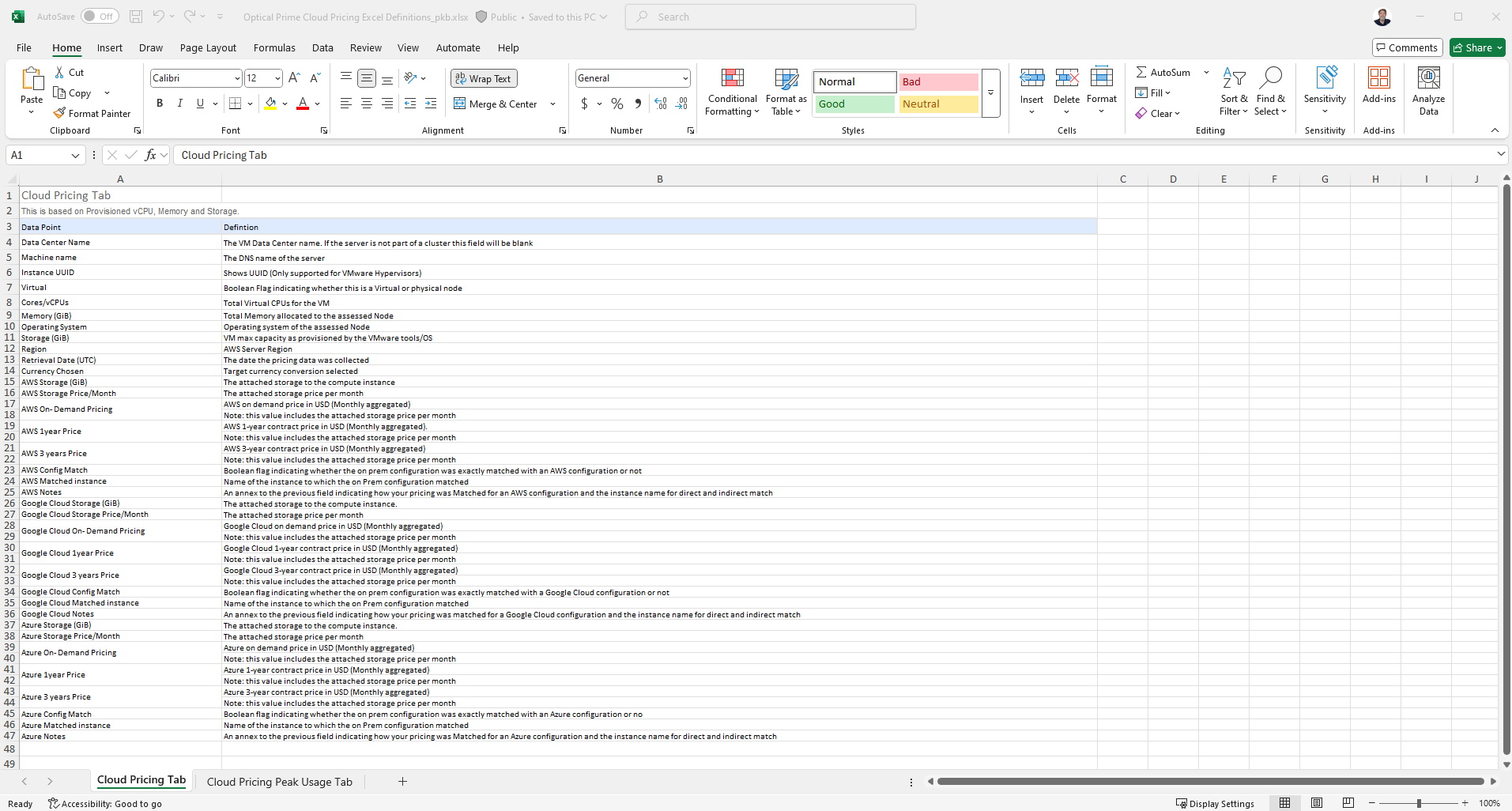Select the Good cell style swatch
This screenshot has width=1512, height=811.
tap(854, 104)
